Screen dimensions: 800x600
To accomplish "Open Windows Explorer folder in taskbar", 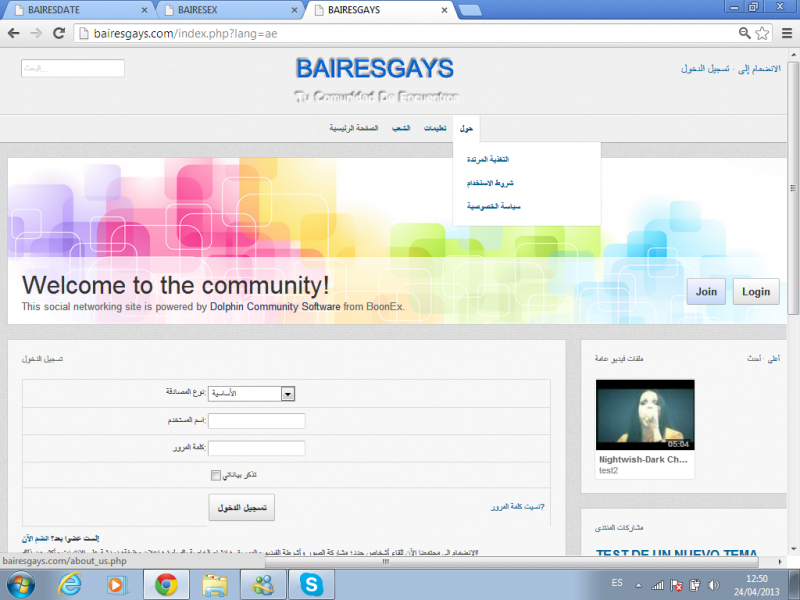I will [x=215, y=585].
